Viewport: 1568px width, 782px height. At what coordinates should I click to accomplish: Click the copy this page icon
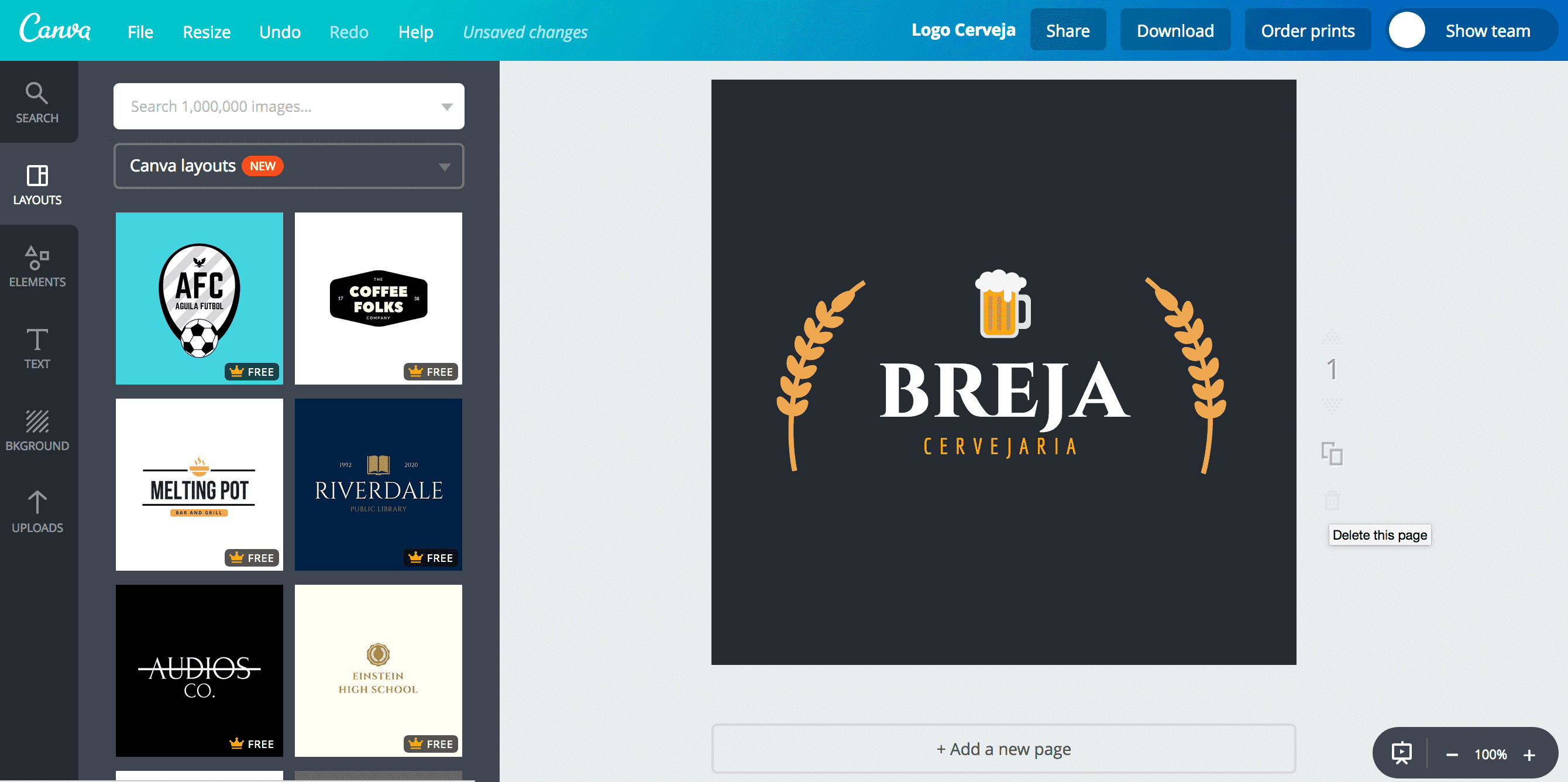(1332, 454)
